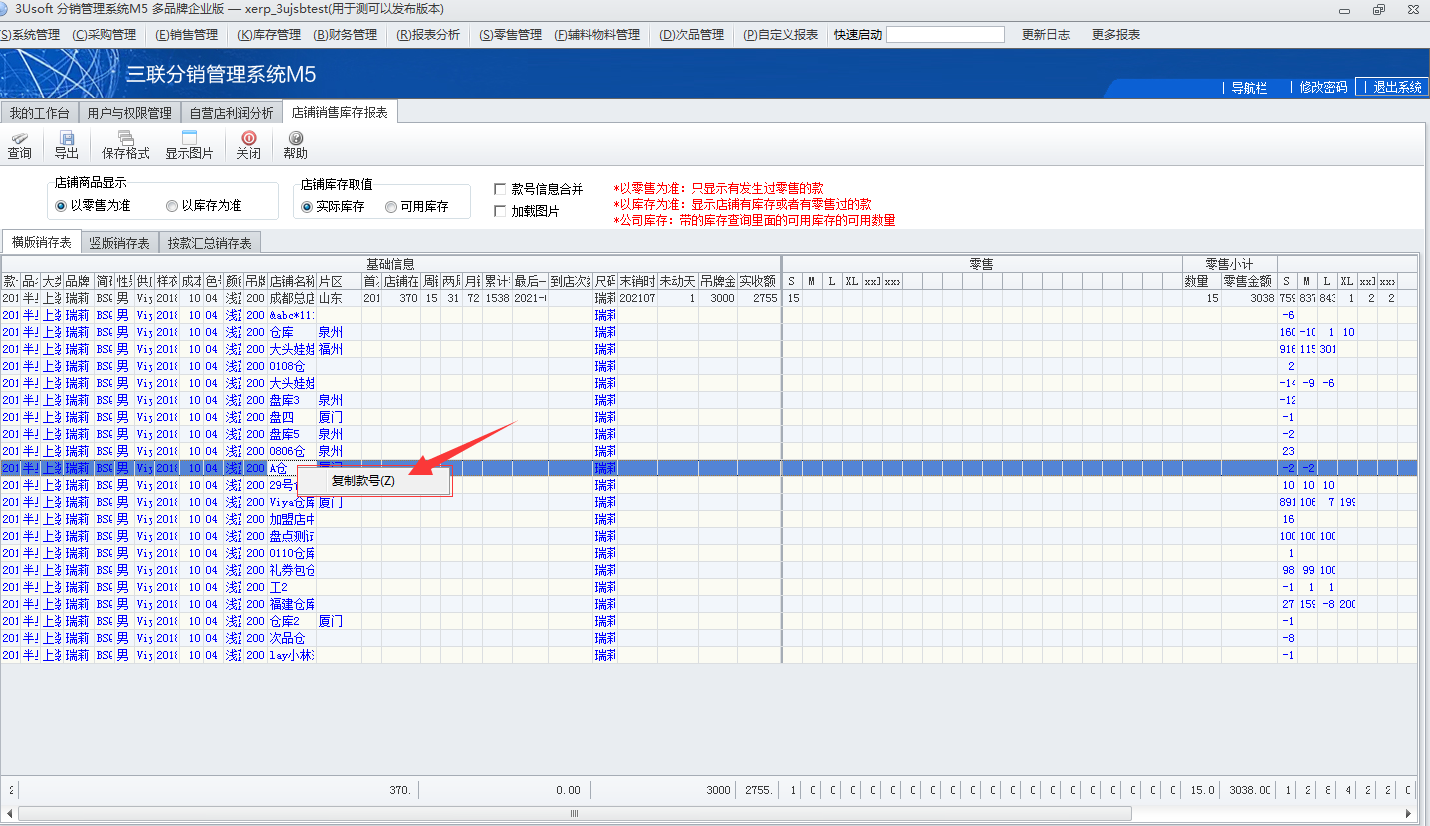Open the 次品管理 menu
Viewport: 1430px width, 826px height.
[691, 35]
